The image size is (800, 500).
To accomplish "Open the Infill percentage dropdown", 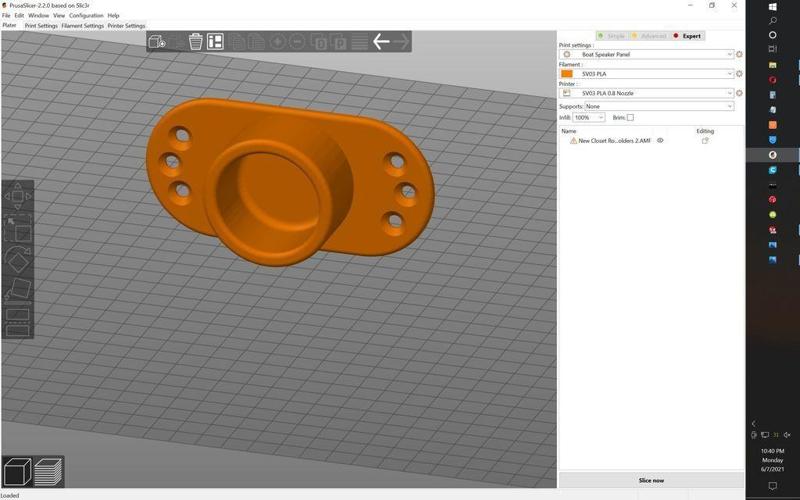I will tap(589, 117).
